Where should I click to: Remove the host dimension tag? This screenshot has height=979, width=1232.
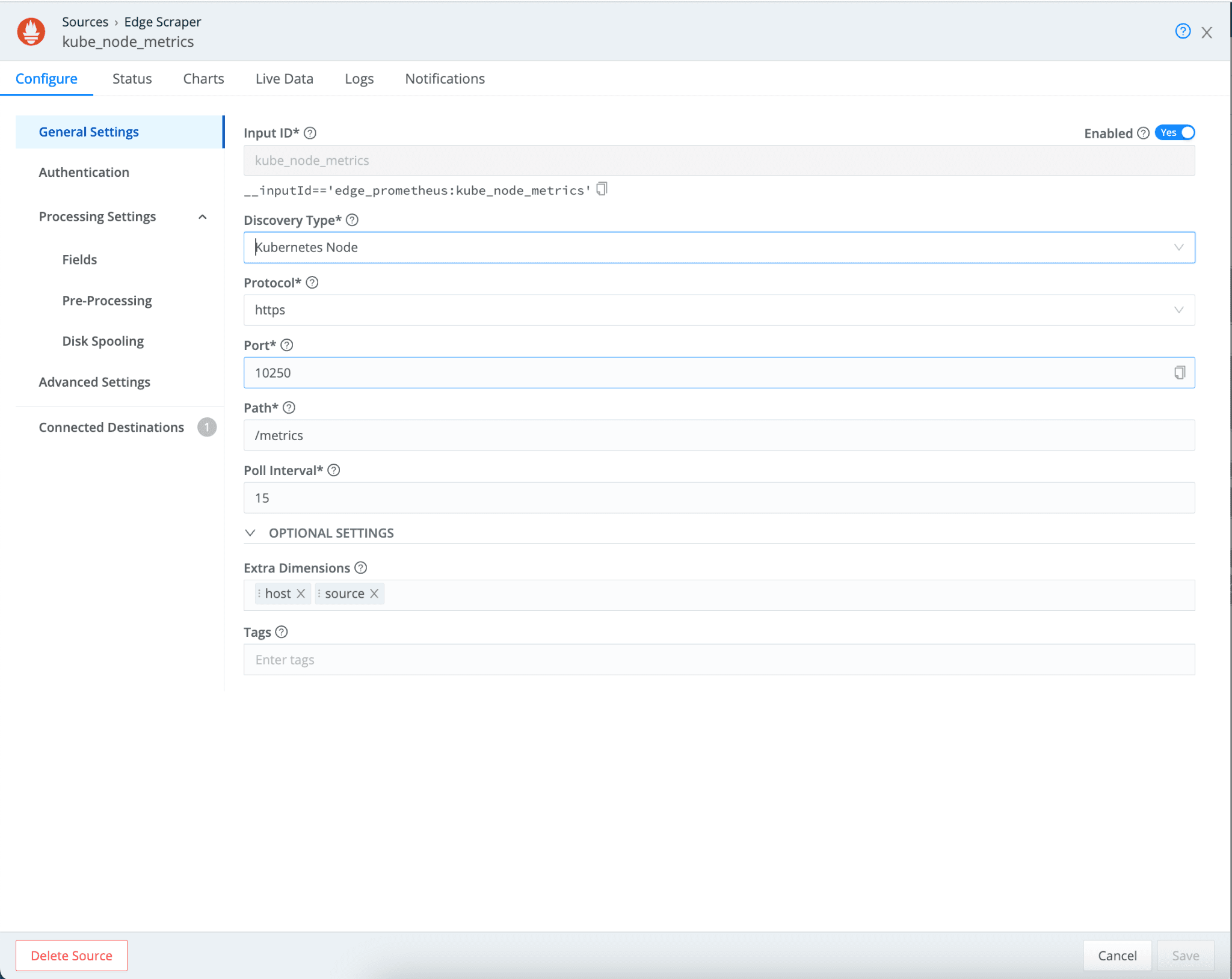301,594
